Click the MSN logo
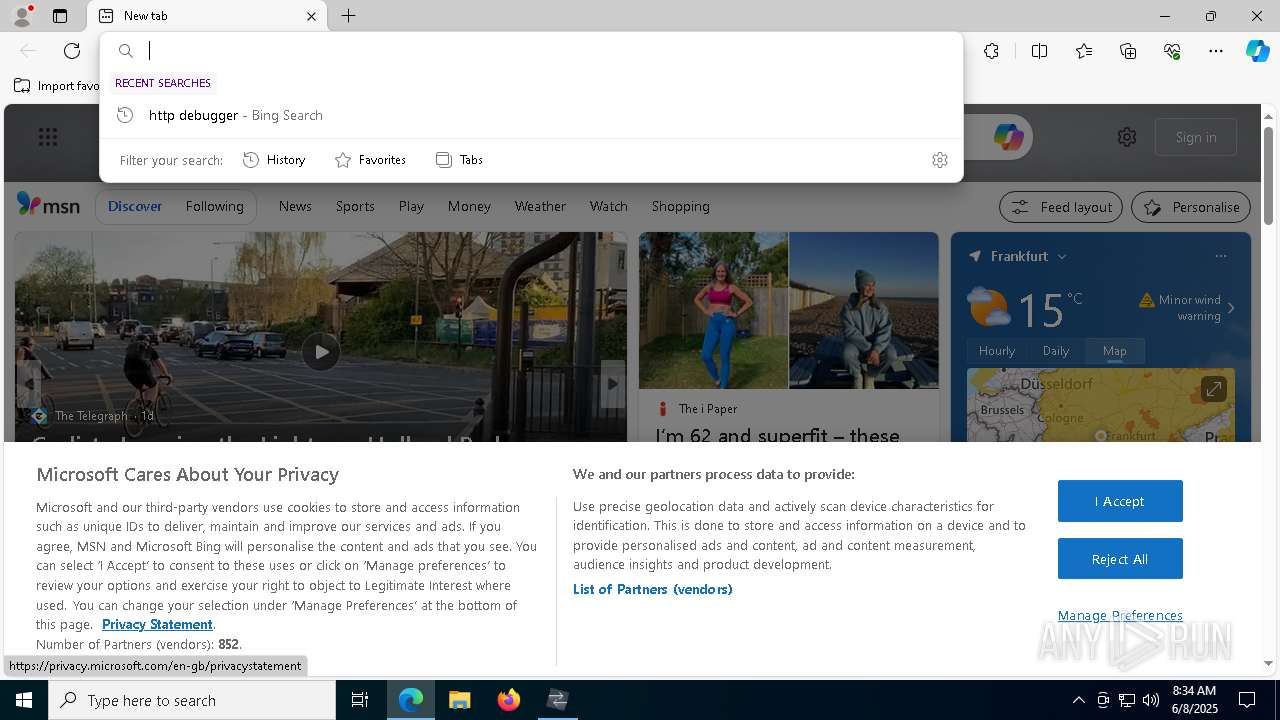The width and height of the screenshot is (1280, 720). (48, 205)
